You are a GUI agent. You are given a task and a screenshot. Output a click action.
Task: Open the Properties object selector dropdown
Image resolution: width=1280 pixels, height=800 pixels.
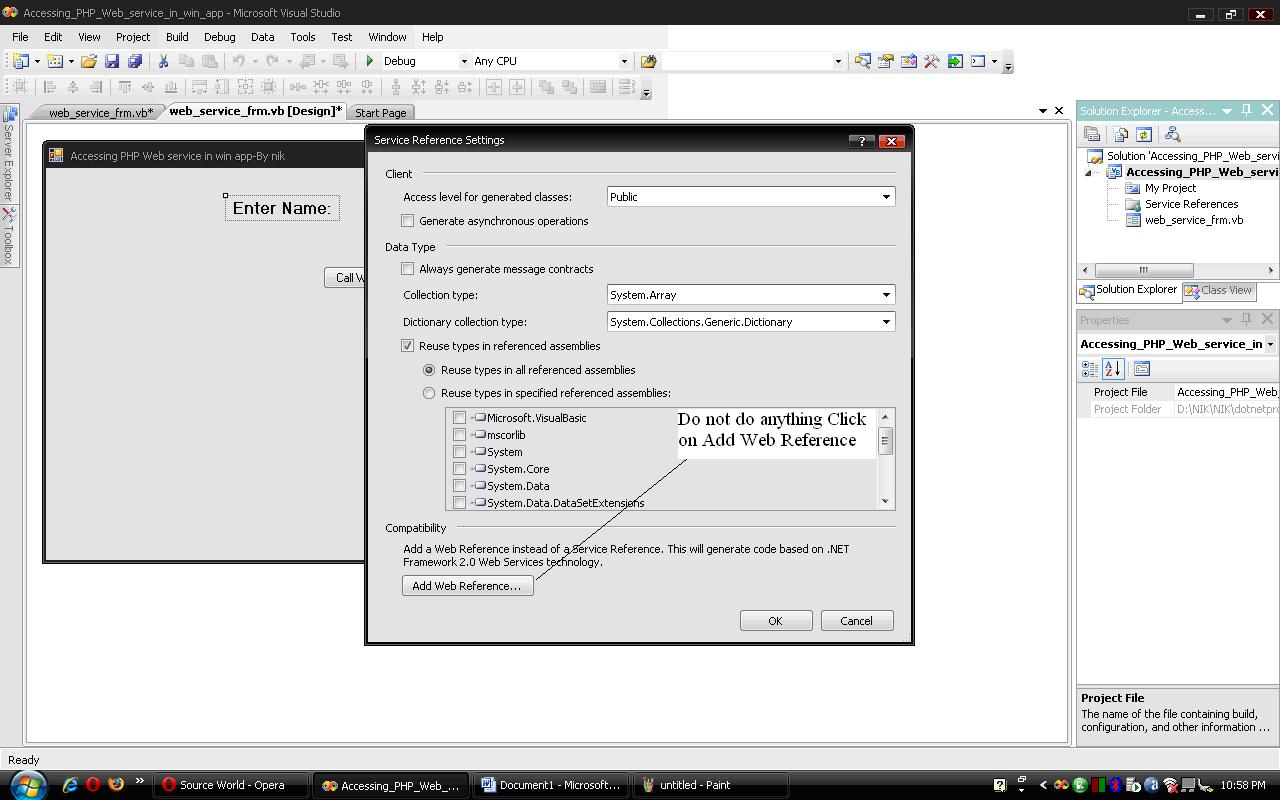[x=1270, y=344]
